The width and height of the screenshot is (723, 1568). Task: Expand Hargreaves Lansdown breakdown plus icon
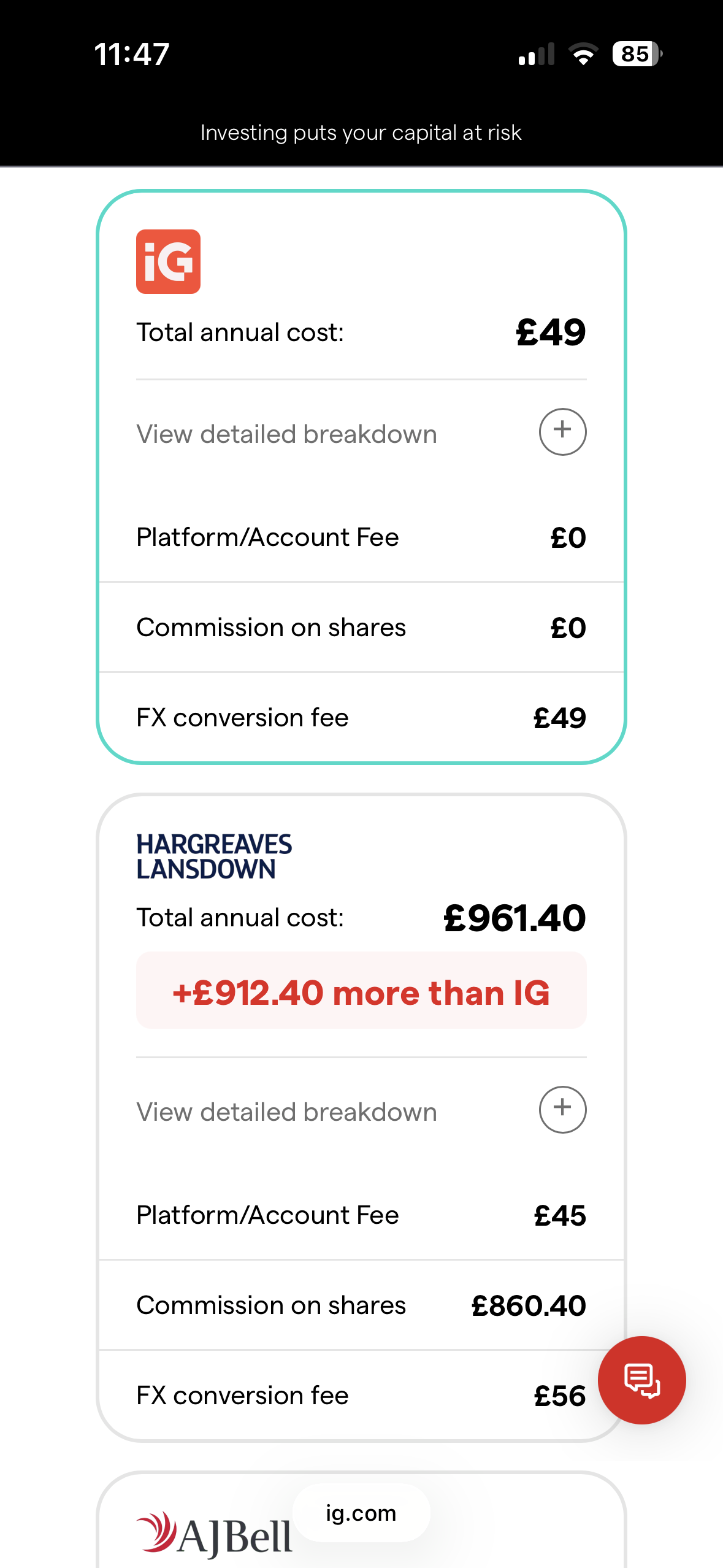(x=562, y=1110)
